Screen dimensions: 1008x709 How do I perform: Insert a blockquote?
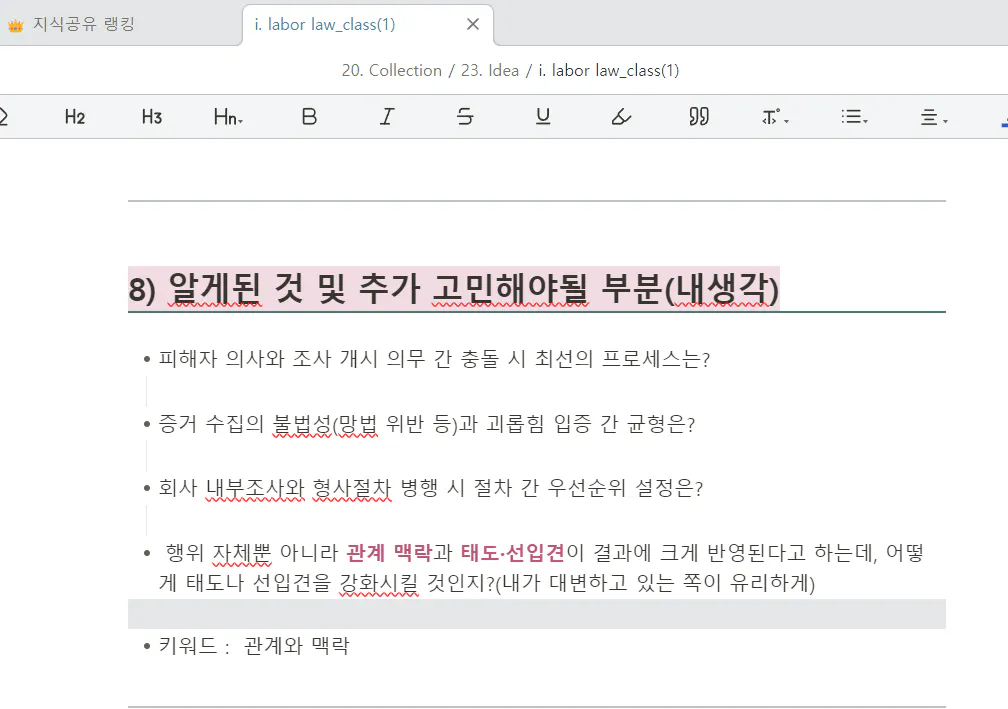coord(698,116)
